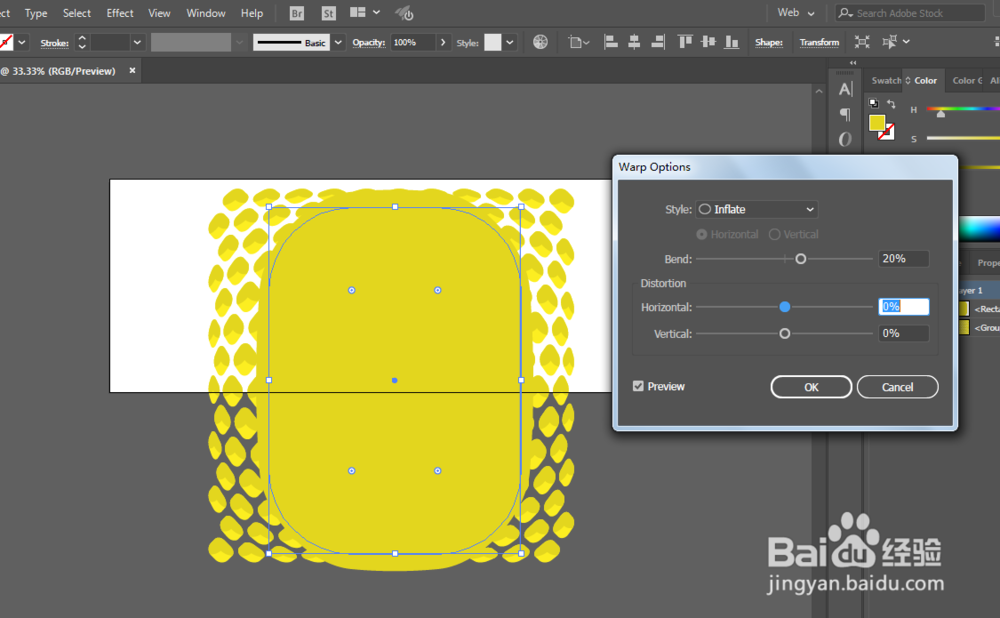Apply Horizontal Align Left

[x=610, y=42]
